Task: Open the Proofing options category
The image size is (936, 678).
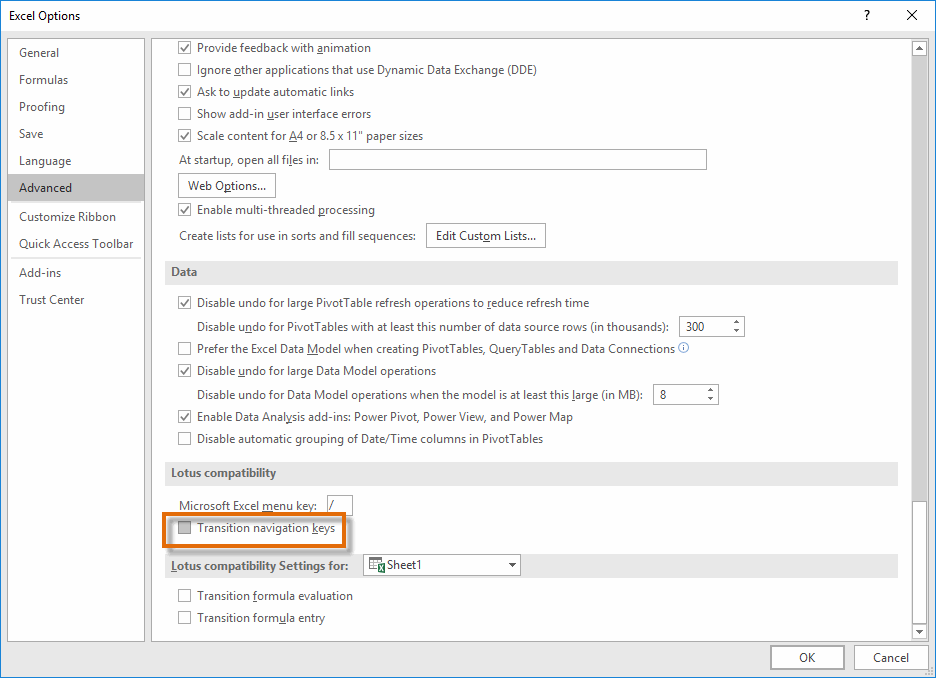Action: (x=76, y=107)
